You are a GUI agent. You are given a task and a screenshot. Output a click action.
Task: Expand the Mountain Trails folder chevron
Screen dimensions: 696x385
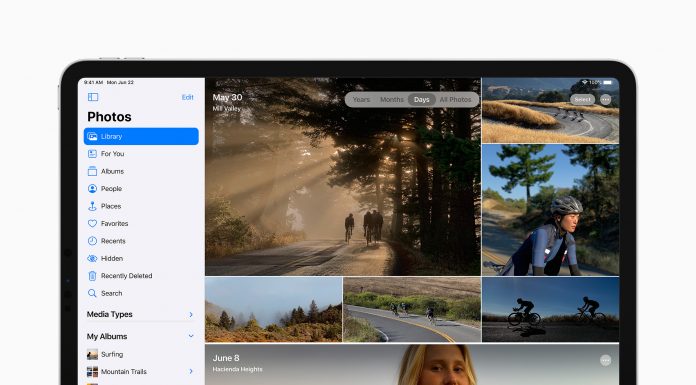point(191,371)
